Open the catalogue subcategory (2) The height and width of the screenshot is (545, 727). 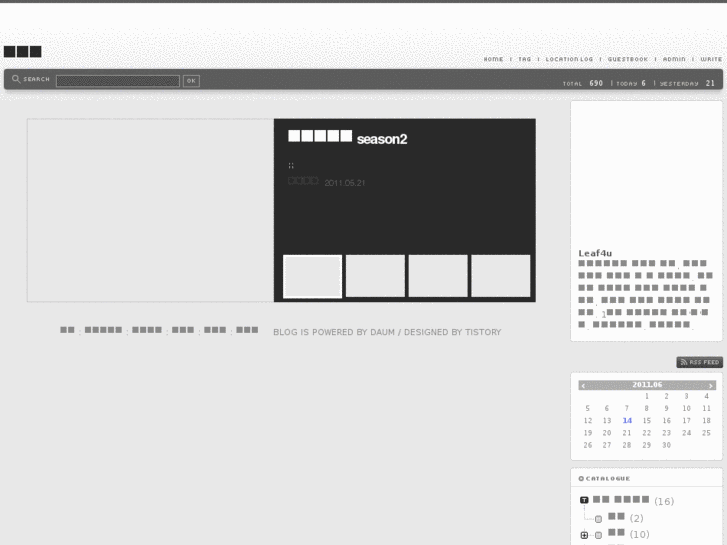pos(625,518)
